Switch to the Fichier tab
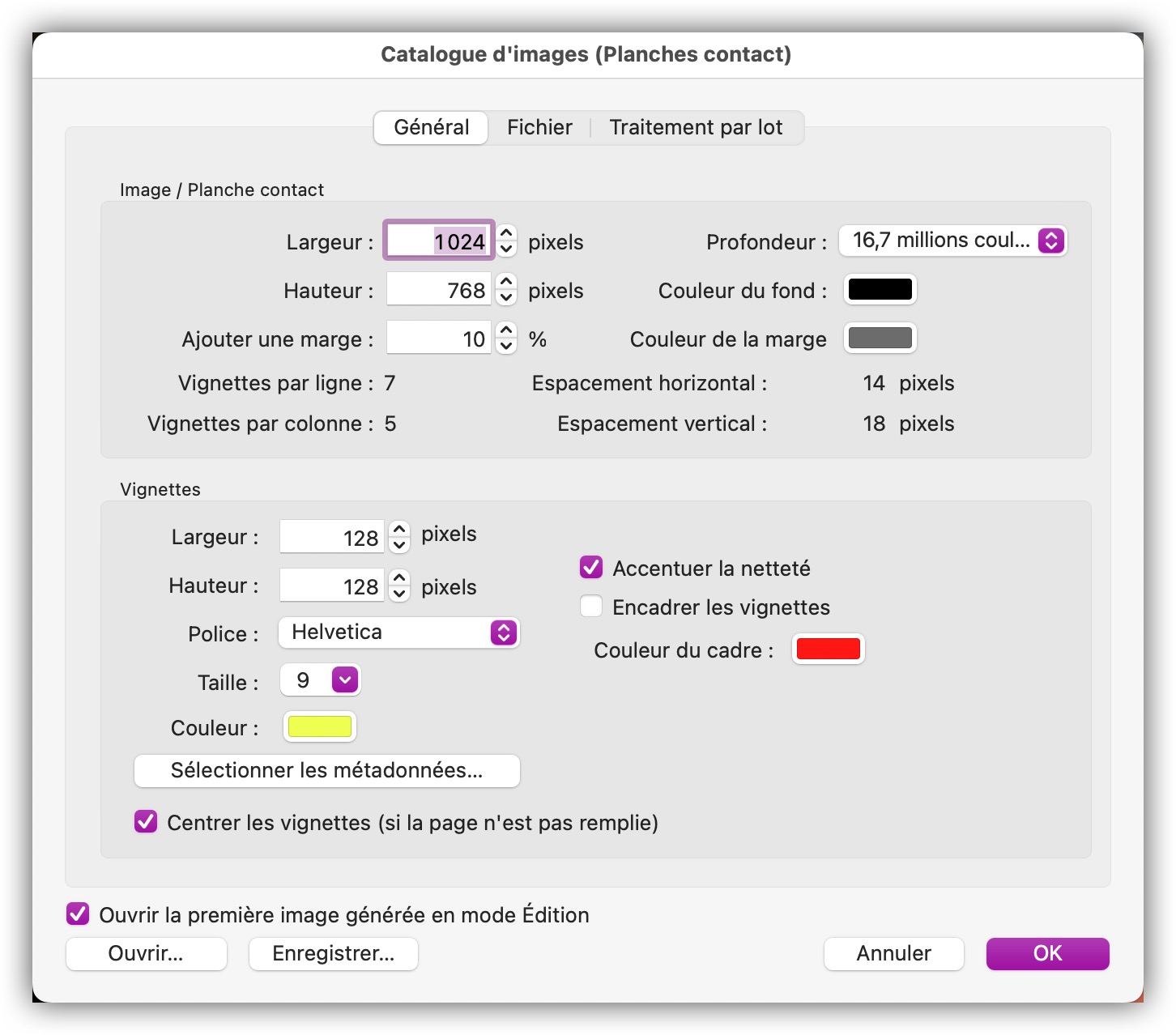 539,127
